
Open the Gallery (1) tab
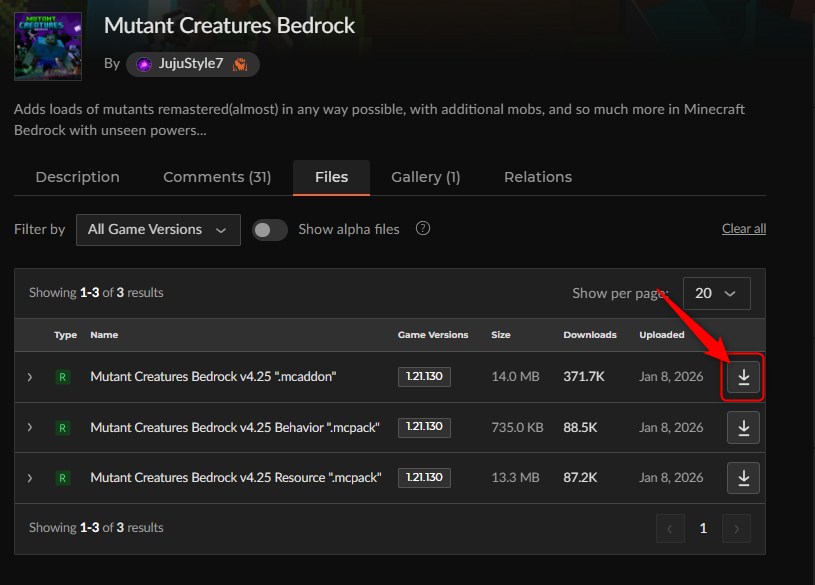(426, 177)
